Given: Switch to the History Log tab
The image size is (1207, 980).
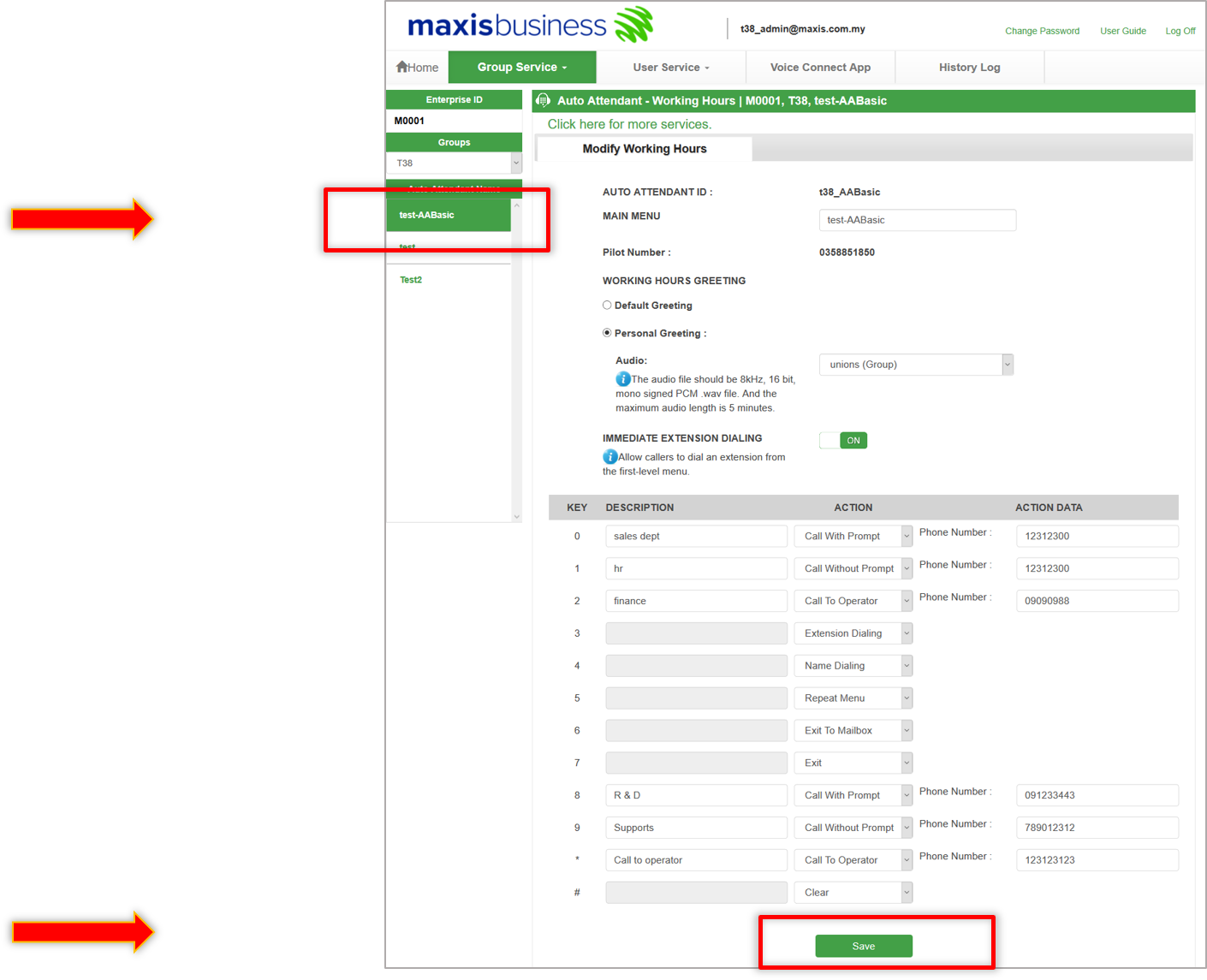Looking at the screenshot, I should coord(969,68).
